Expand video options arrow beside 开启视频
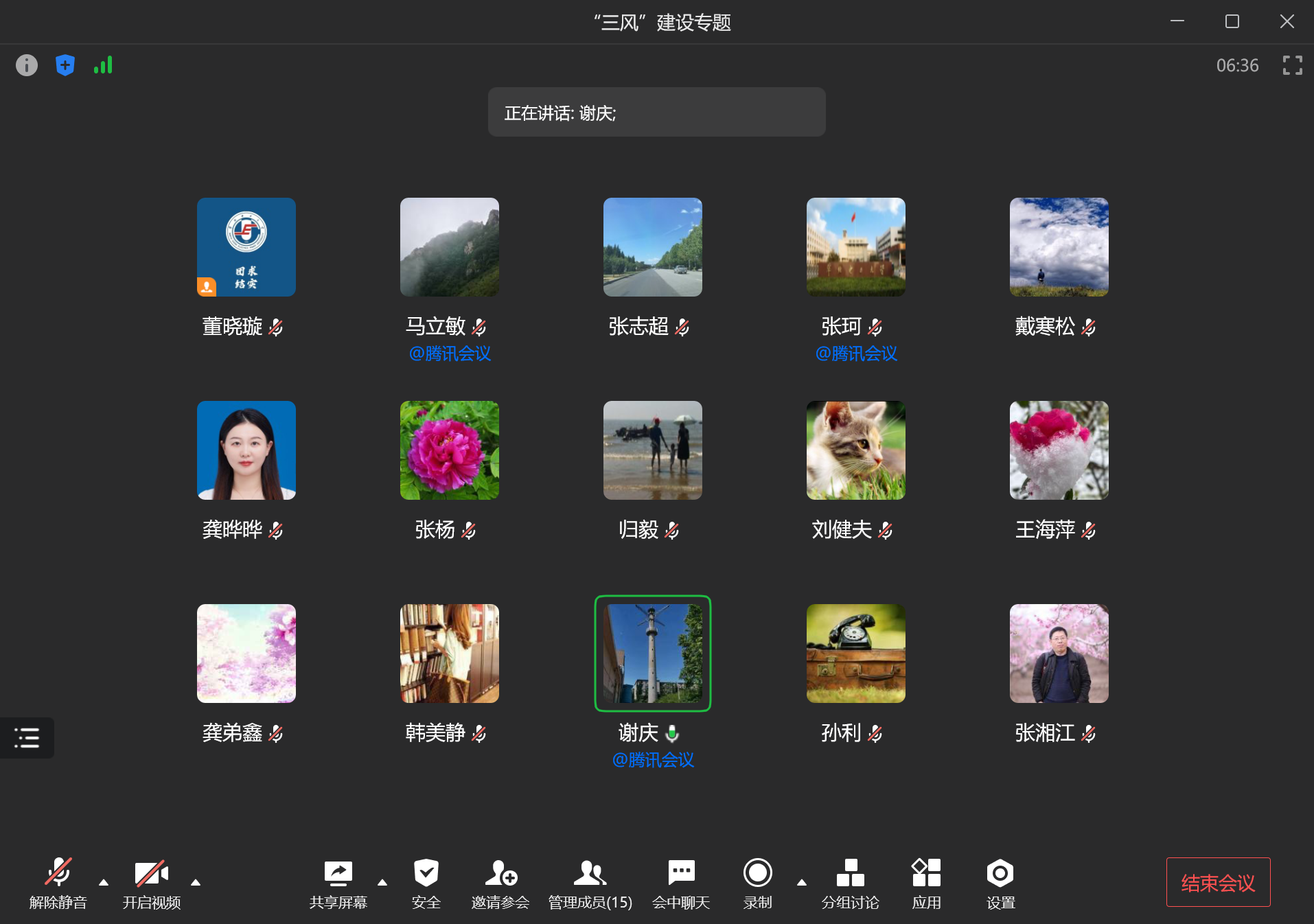 coord(196,882)
